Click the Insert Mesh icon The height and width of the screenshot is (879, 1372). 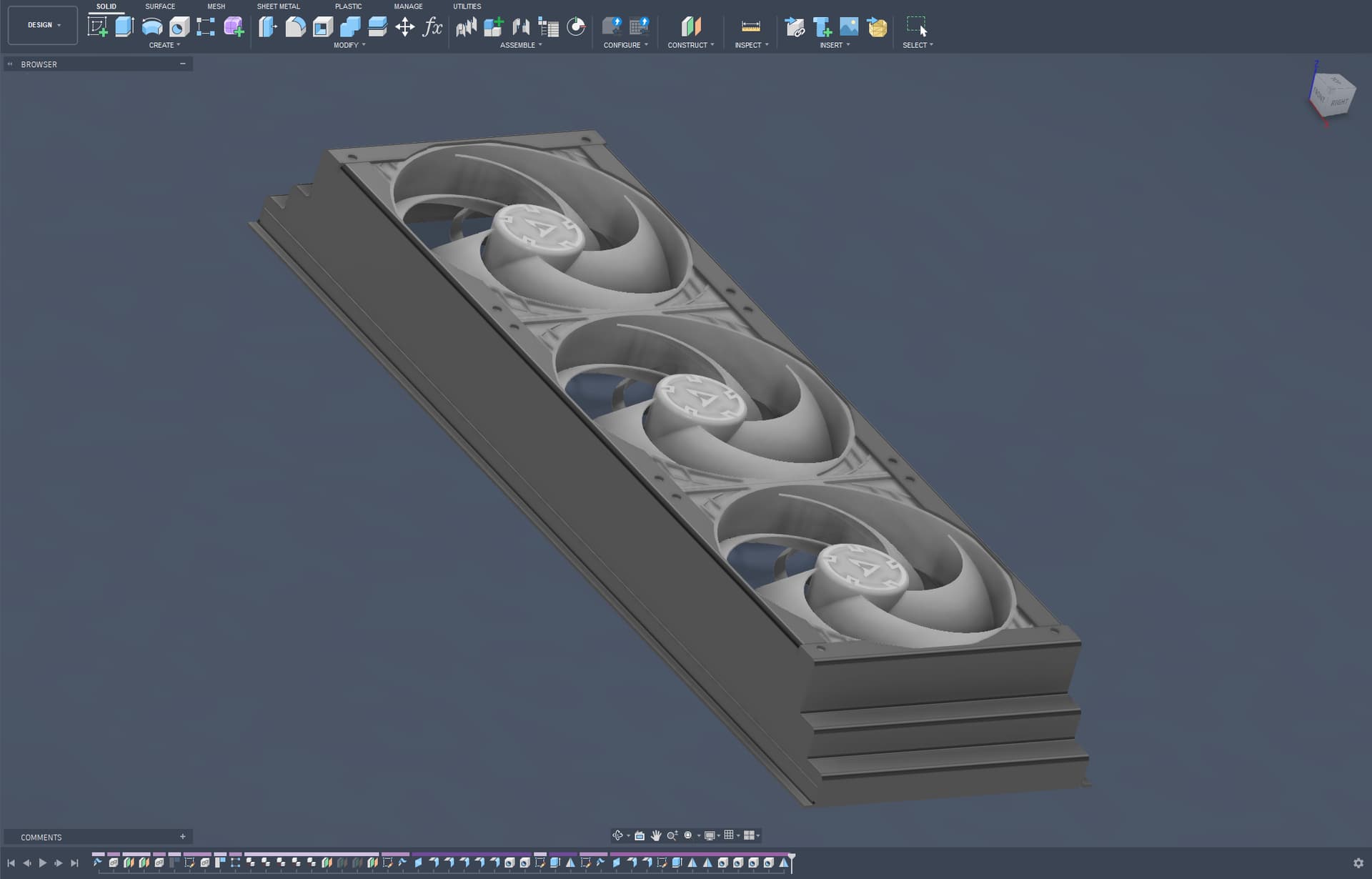click(876, 27)
